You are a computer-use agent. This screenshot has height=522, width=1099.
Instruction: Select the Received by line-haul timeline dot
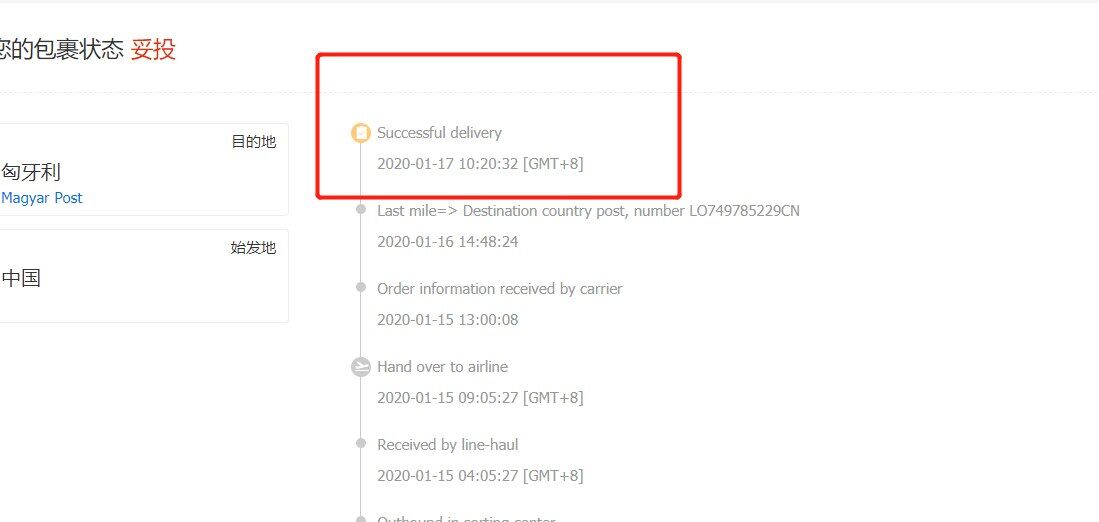(361, 443)
